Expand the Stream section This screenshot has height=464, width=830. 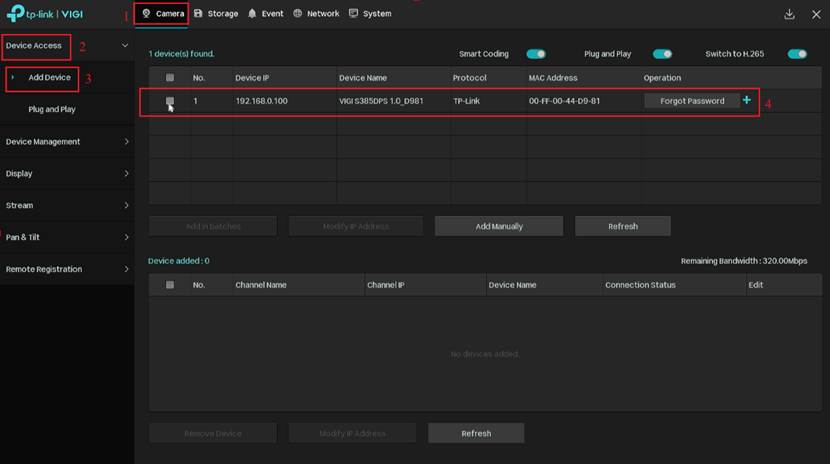pyautogui.click(x=67, y=205)
